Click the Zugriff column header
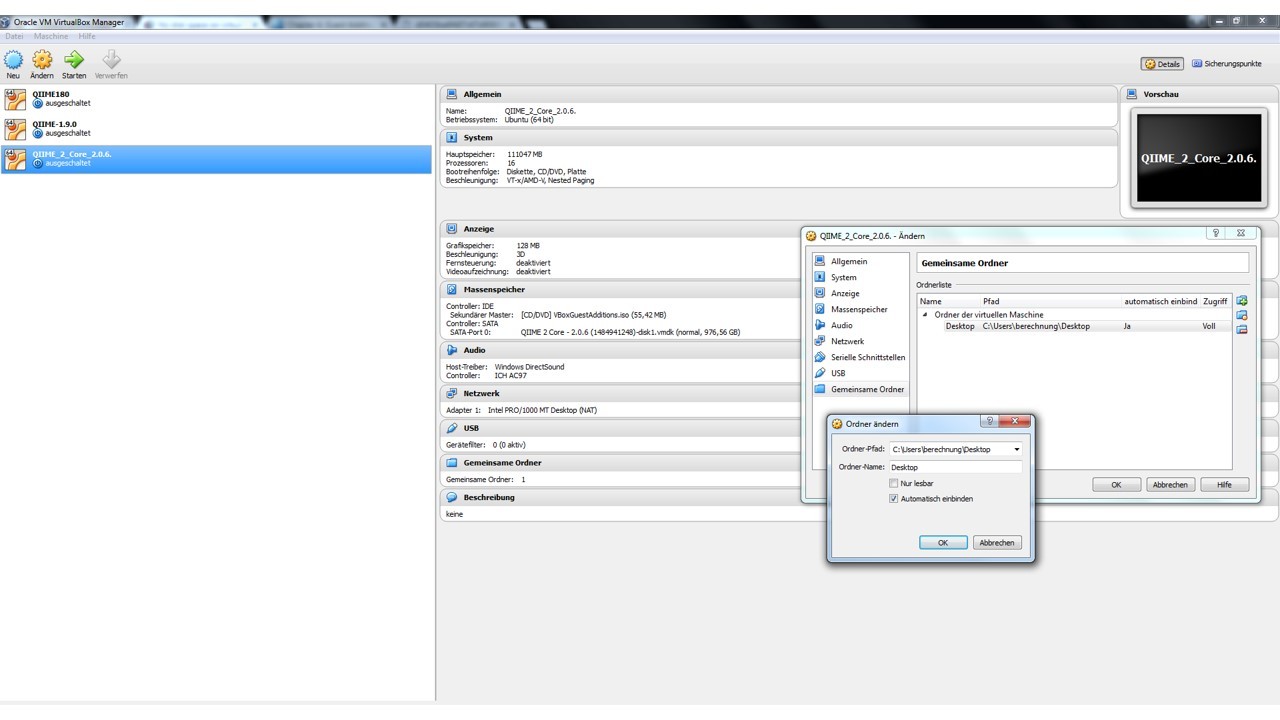 pos(1215,301)
